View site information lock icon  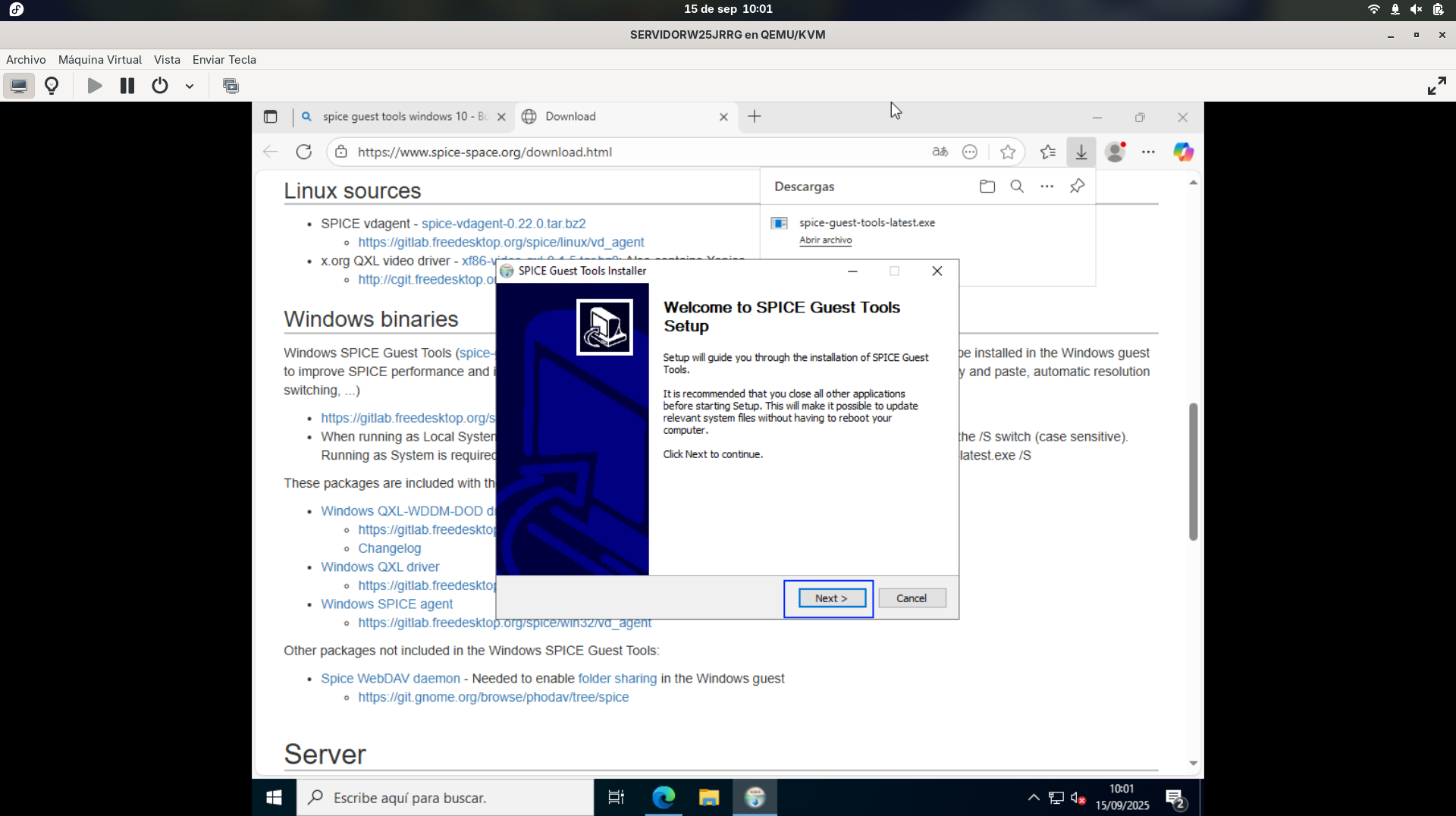click(x=341, y=152)
